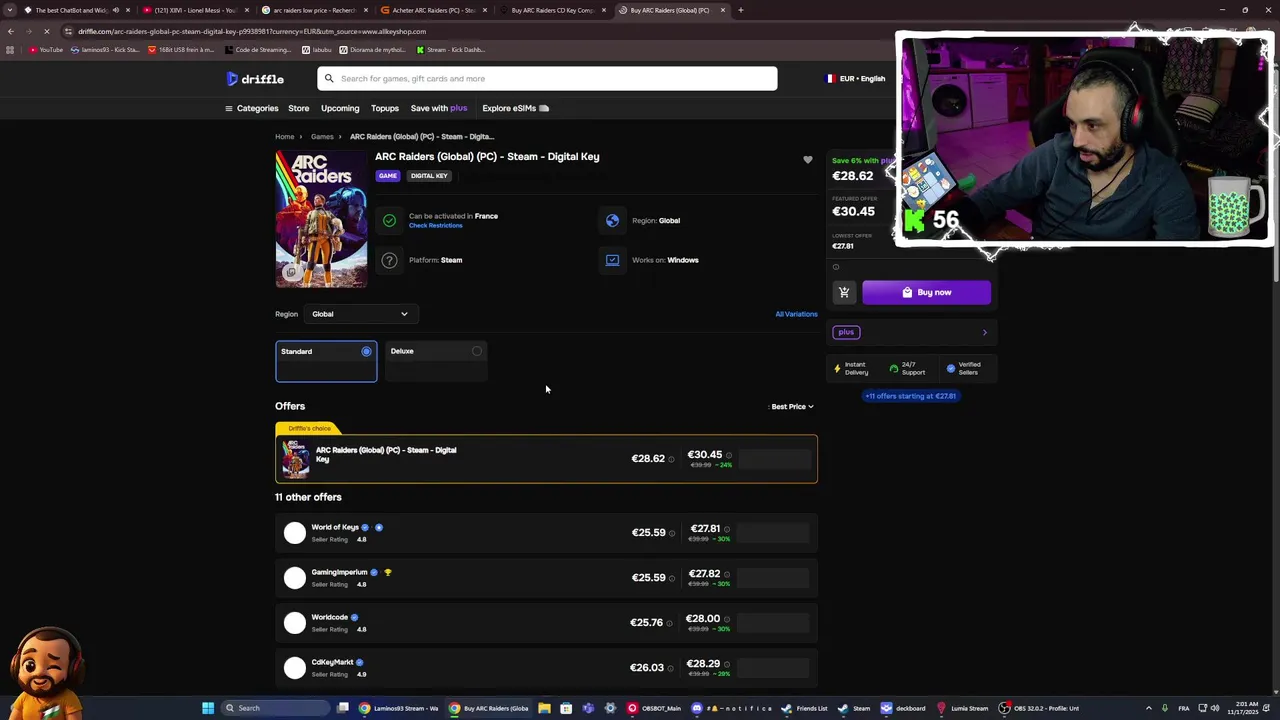The height and width of the screenshot is (720, 1280).
Task: Switch to Acheter ARC Raiders (PC) tab
Action: (x=433, y=10)
